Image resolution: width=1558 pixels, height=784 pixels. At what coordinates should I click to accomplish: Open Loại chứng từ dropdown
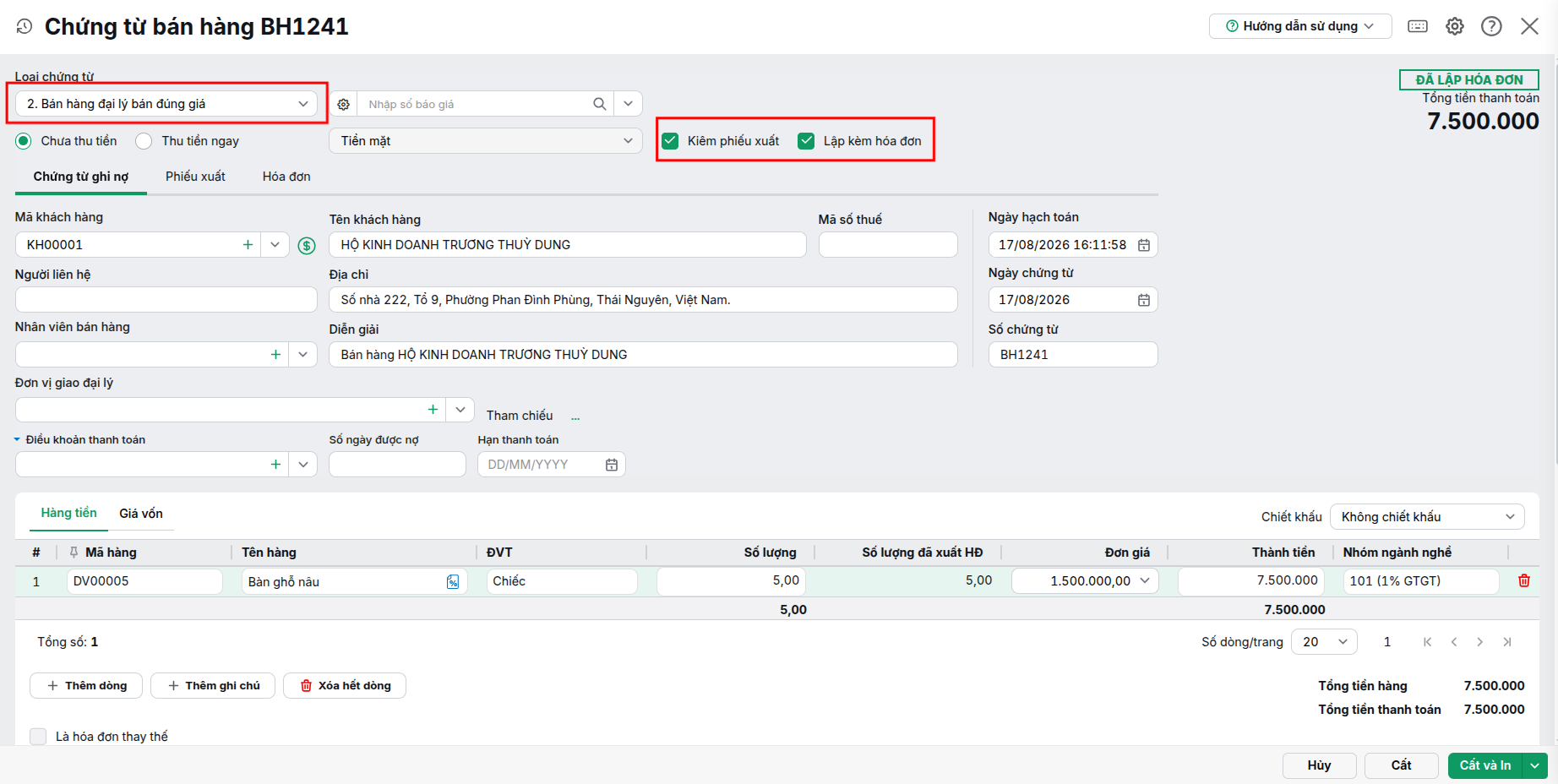click(166, 104)
